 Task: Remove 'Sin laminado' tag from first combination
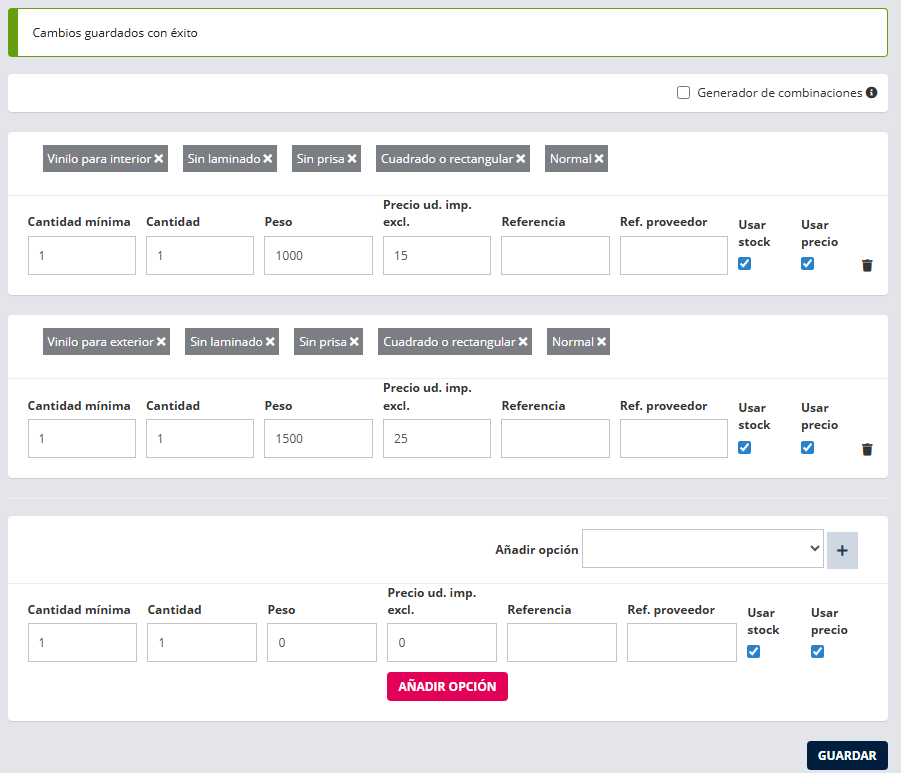coord(268,159)
